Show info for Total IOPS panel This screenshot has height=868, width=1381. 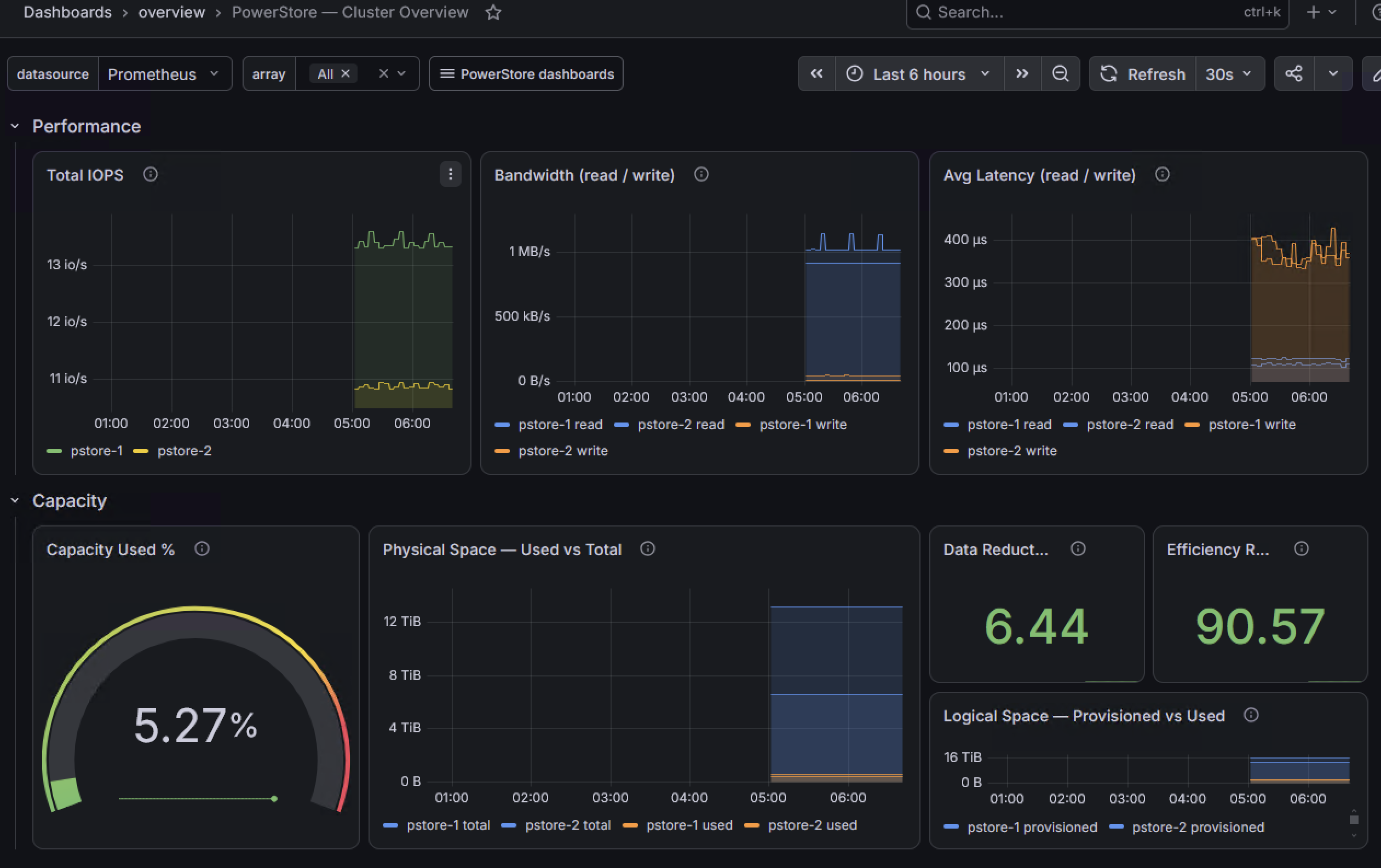tap(150, 174)
